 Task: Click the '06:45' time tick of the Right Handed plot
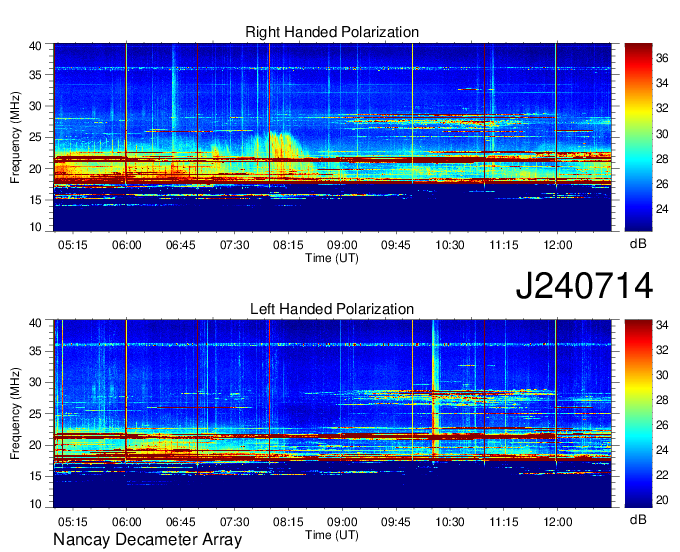pos(180,245)
